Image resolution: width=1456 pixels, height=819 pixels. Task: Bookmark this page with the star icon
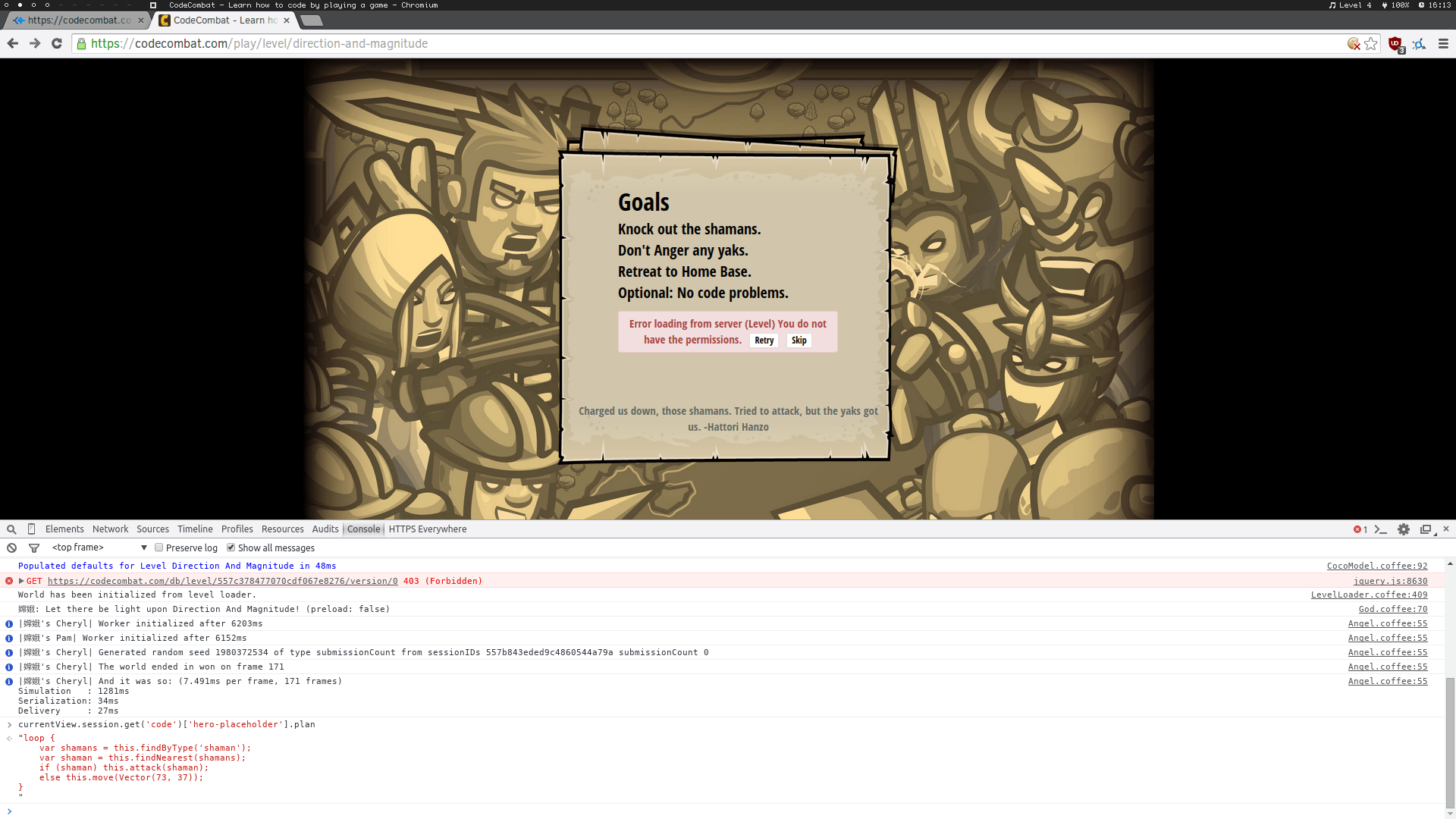click(1371, 44)
